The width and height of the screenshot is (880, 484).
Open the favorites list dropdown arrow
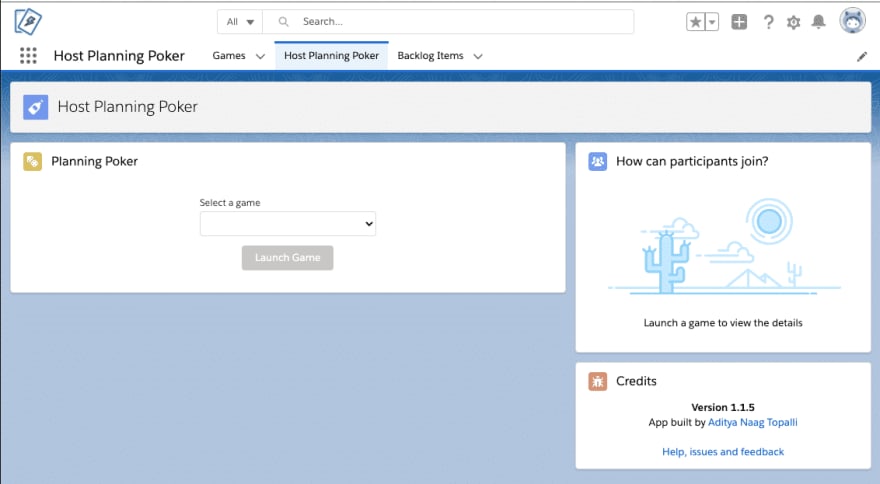click(712, 22)
